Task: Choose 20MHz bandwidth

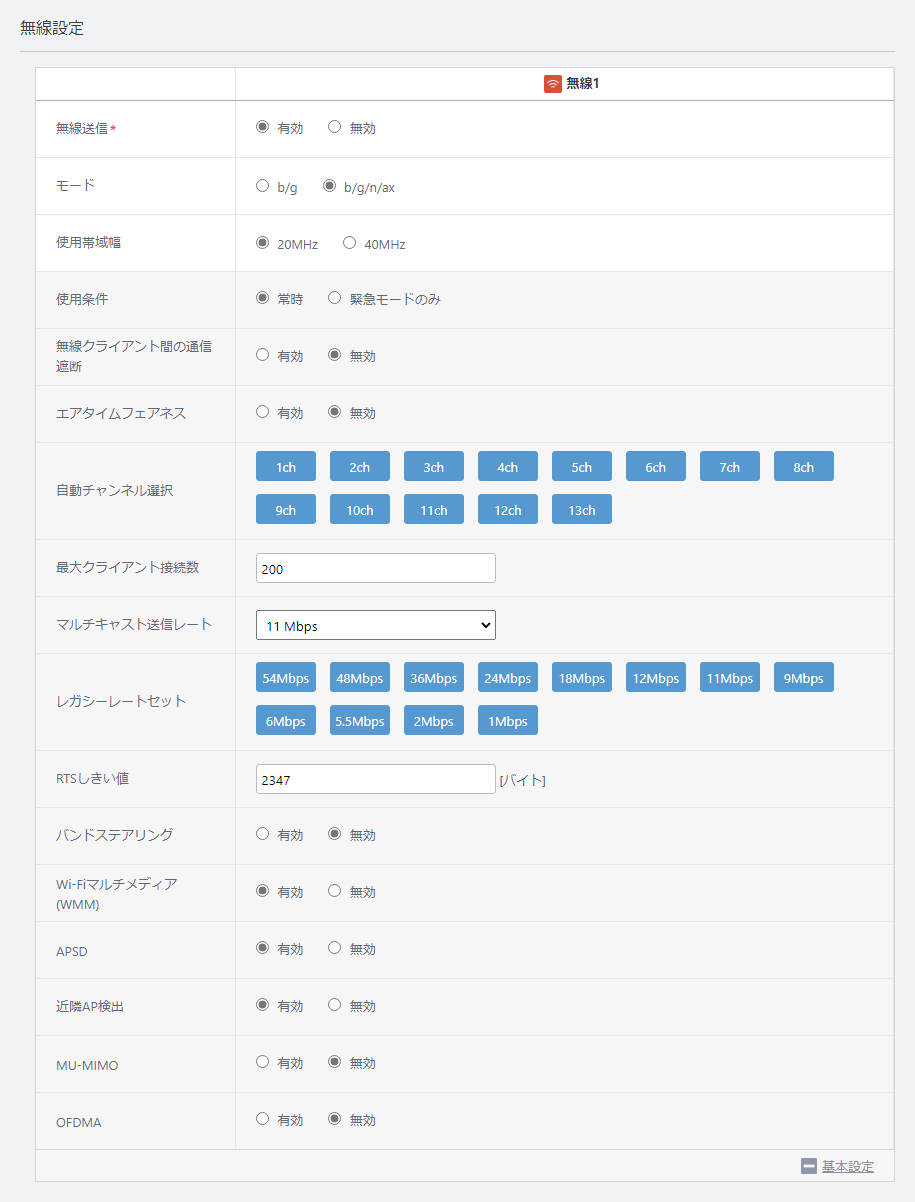Action: pos(263,242)
